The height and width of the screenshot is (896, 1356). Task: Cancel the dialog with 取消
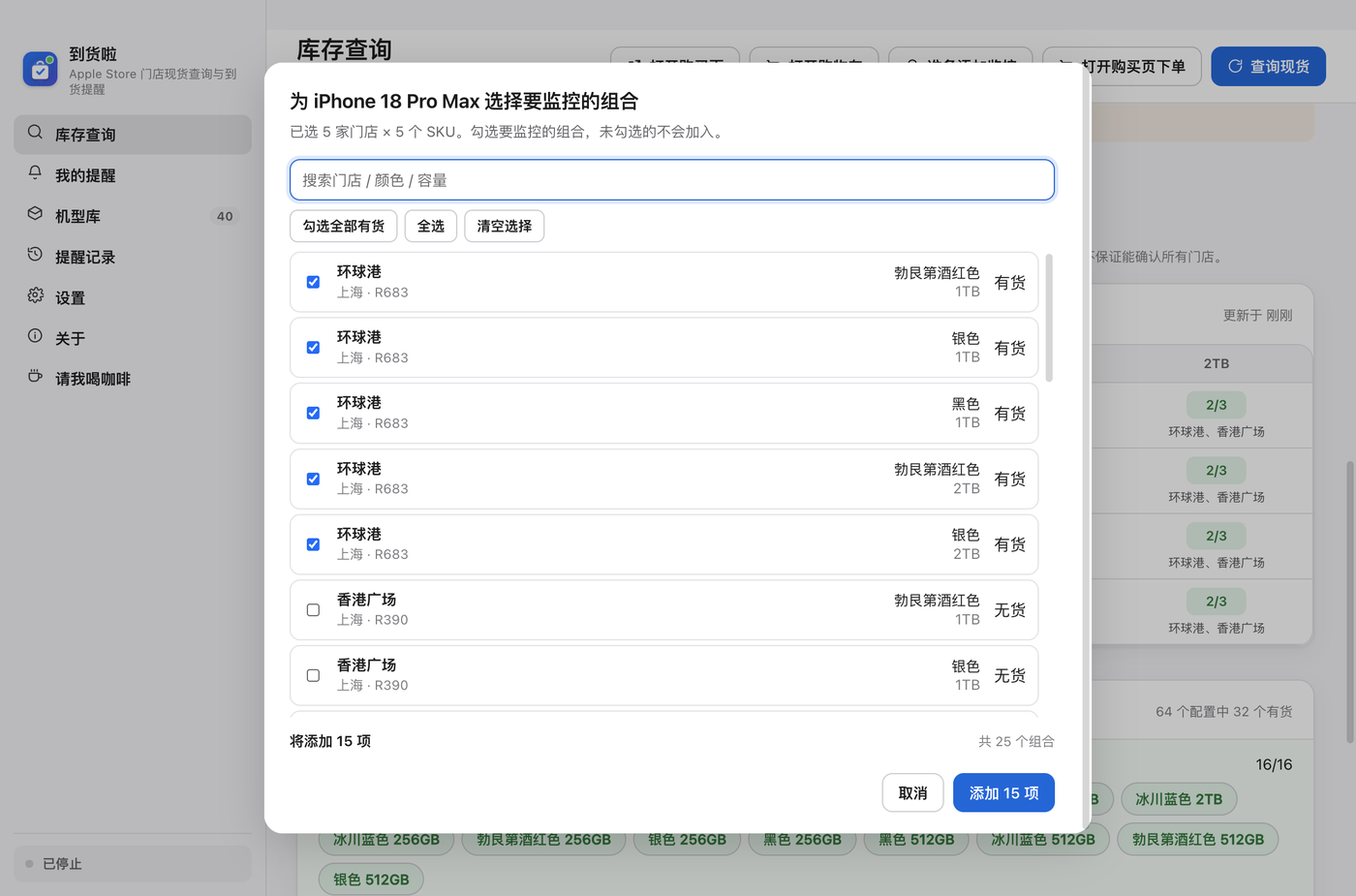click(x=913, y=793)
